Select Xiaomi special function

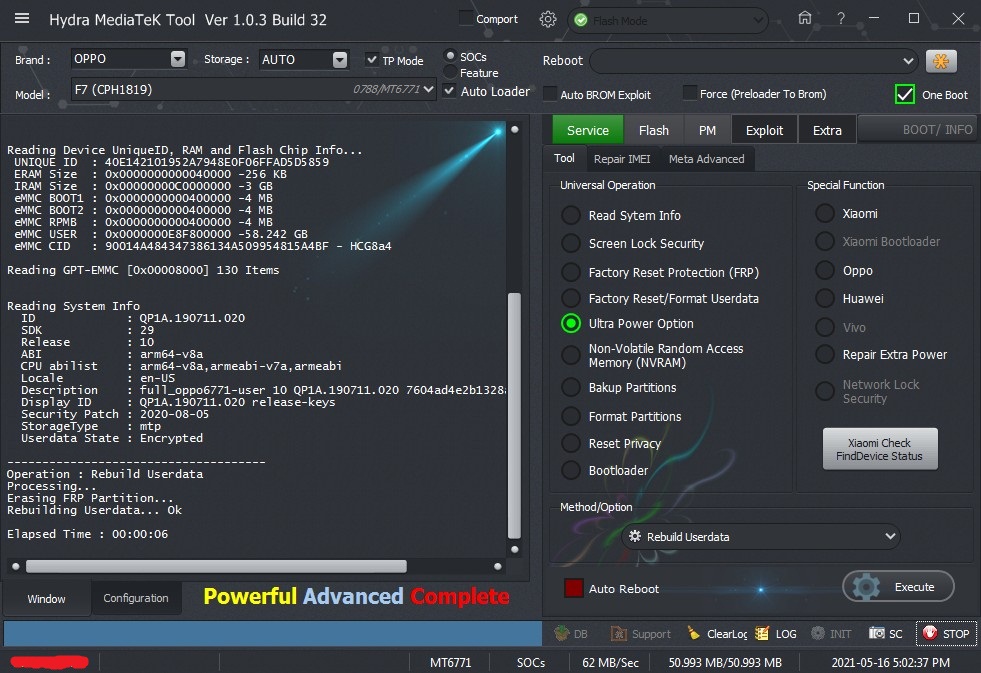pos(825,213)
